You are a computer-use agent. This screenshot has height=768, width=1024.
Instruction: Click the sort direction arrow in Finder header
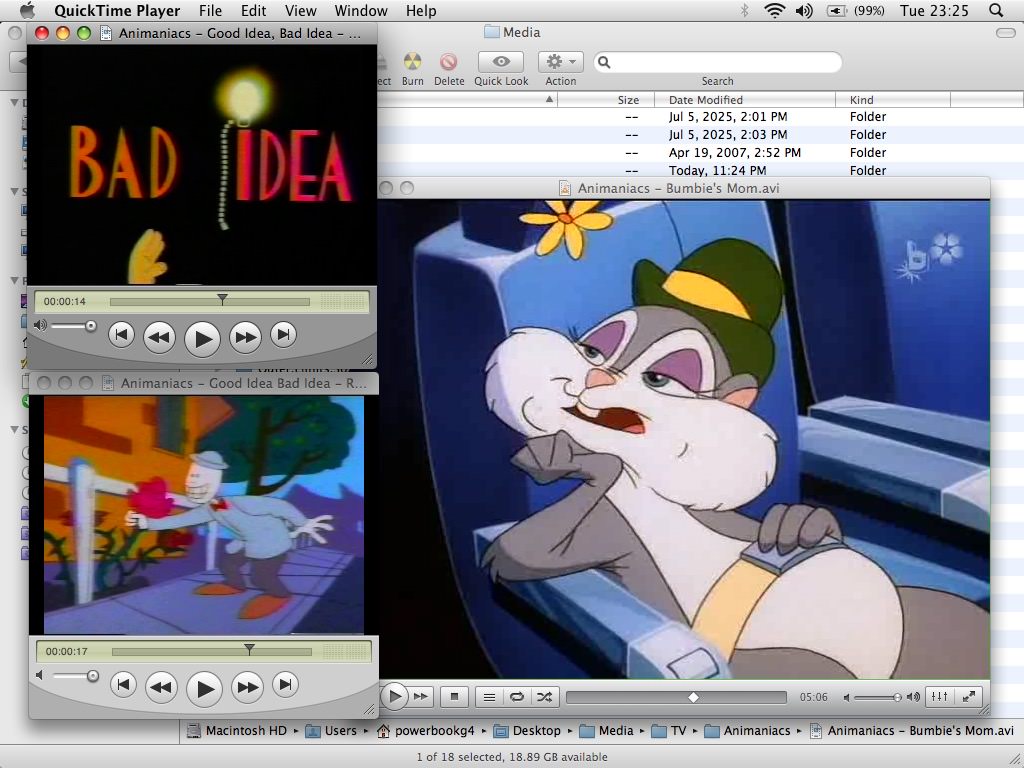[x=549, y=99]
